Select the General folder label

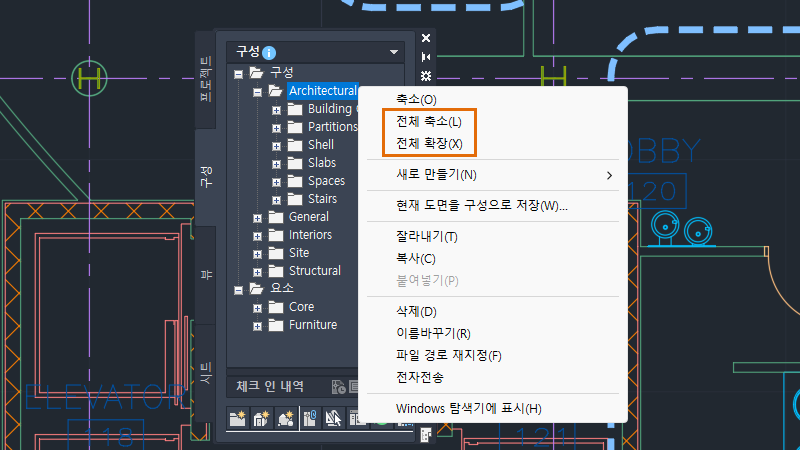[x=308, y=216]
